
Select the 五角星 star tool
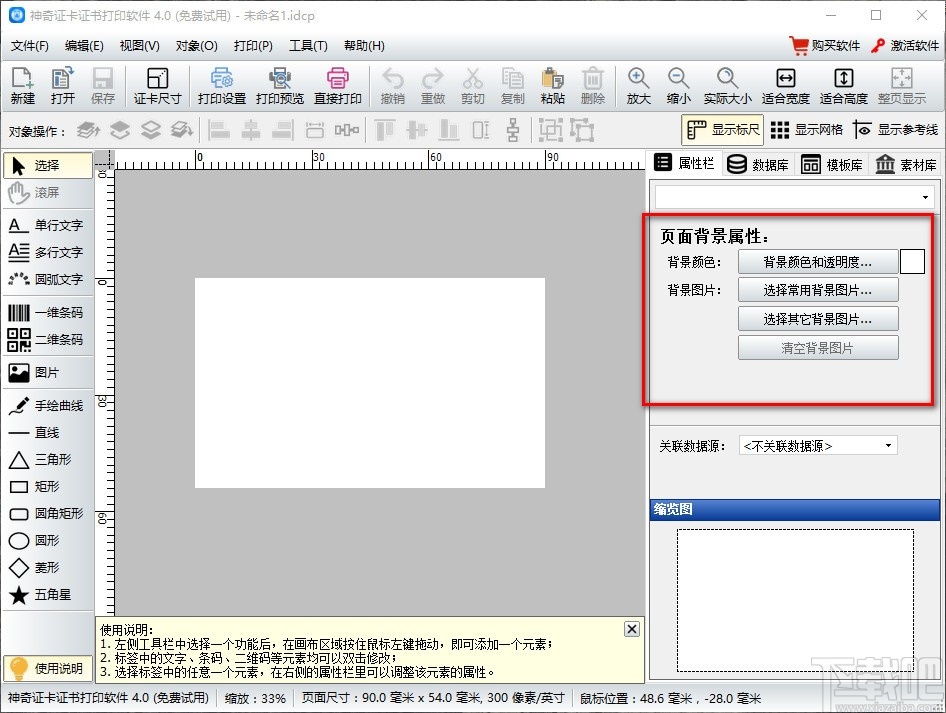tap(48, 595)
